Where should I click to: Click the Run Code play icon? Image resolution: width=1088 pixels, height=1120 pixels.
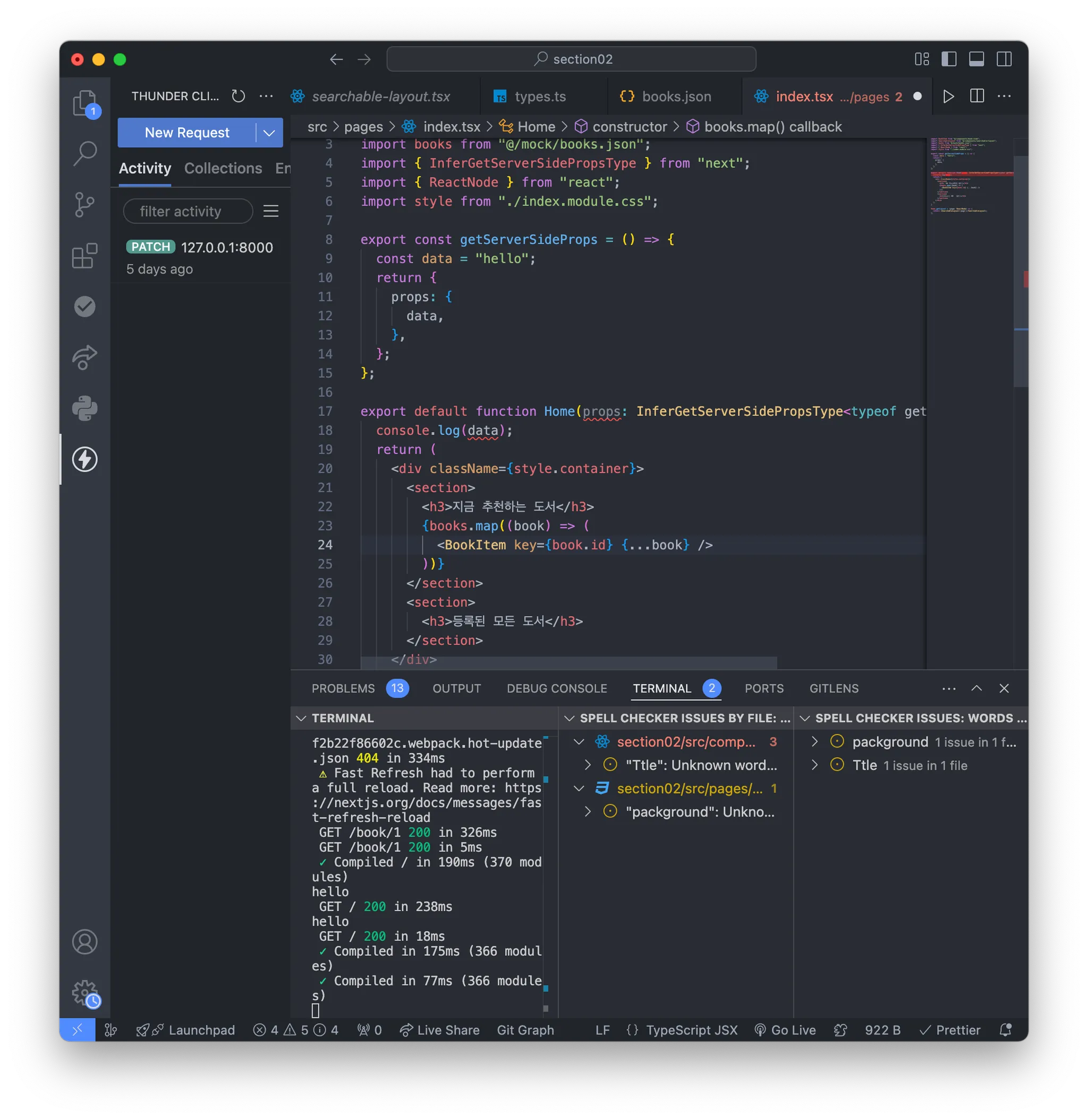948,96
